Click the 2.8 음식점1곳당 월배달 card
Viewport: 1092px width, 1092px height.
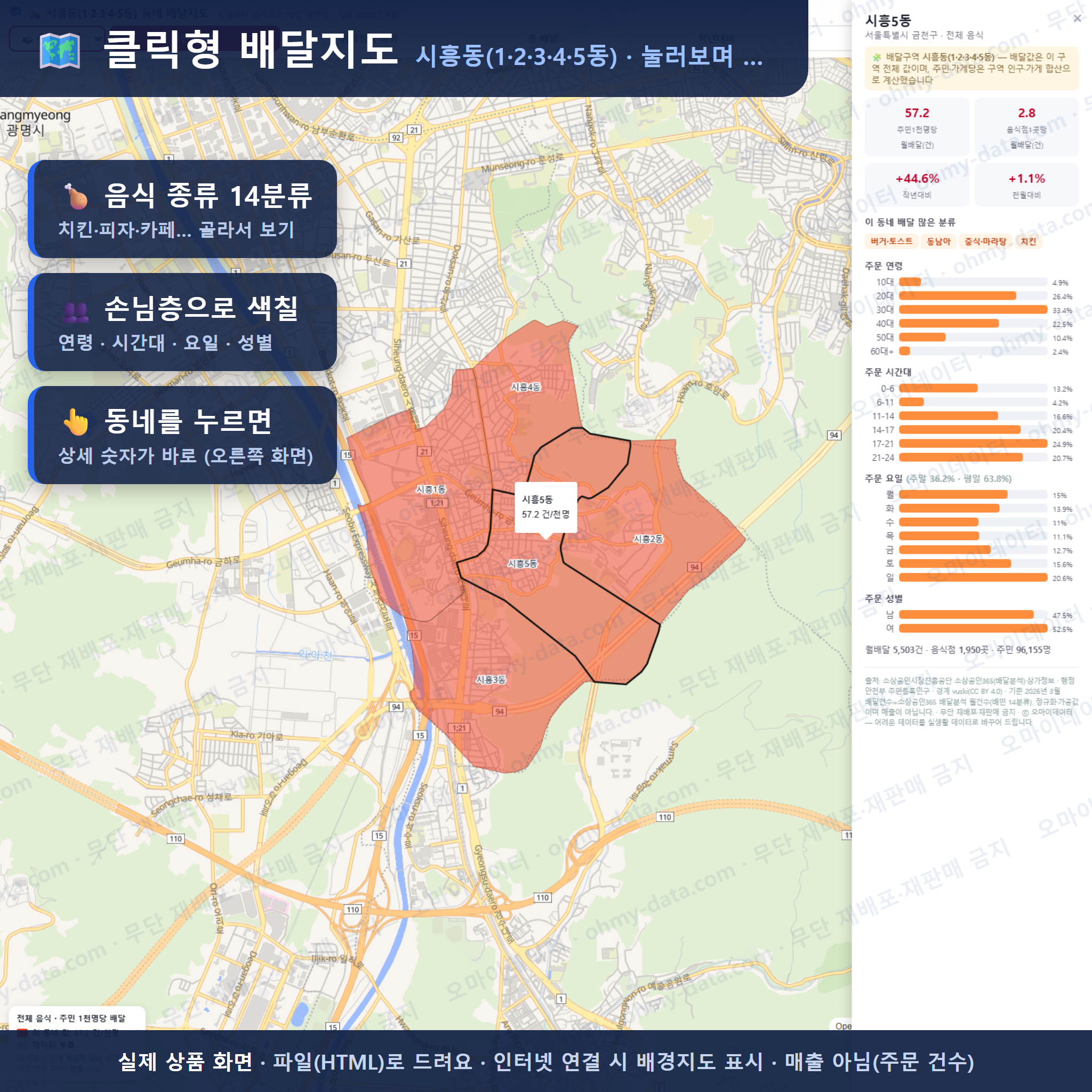tap(1026, 128)
